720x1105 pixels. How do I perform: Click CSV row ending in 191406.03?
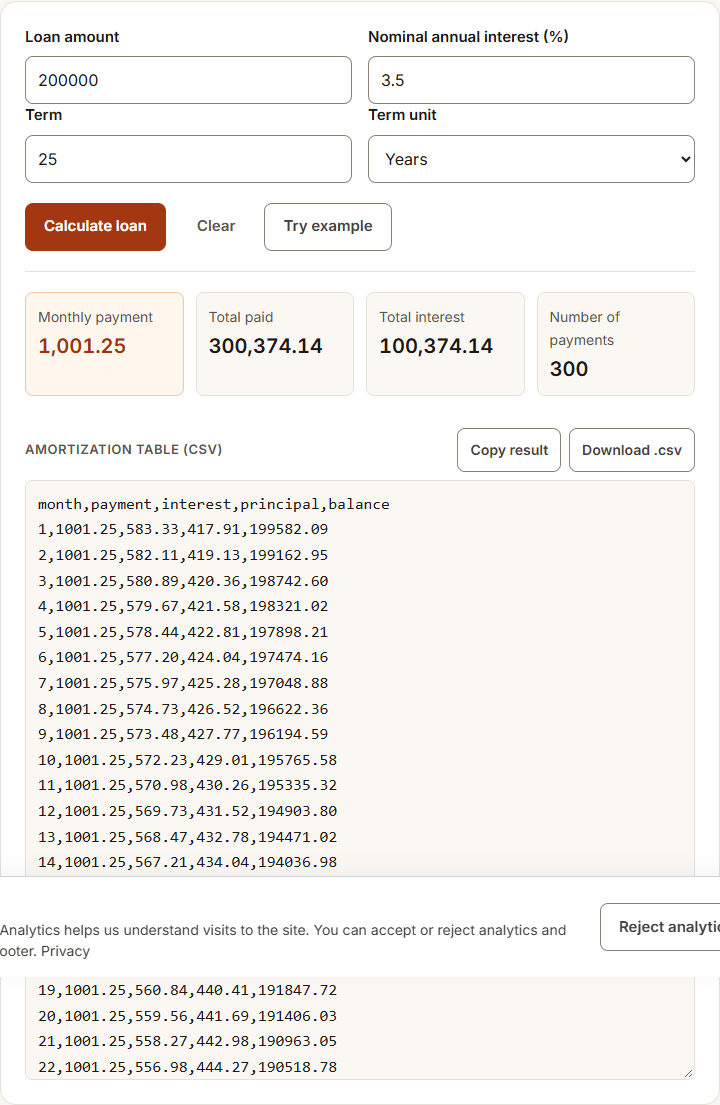187,1016
